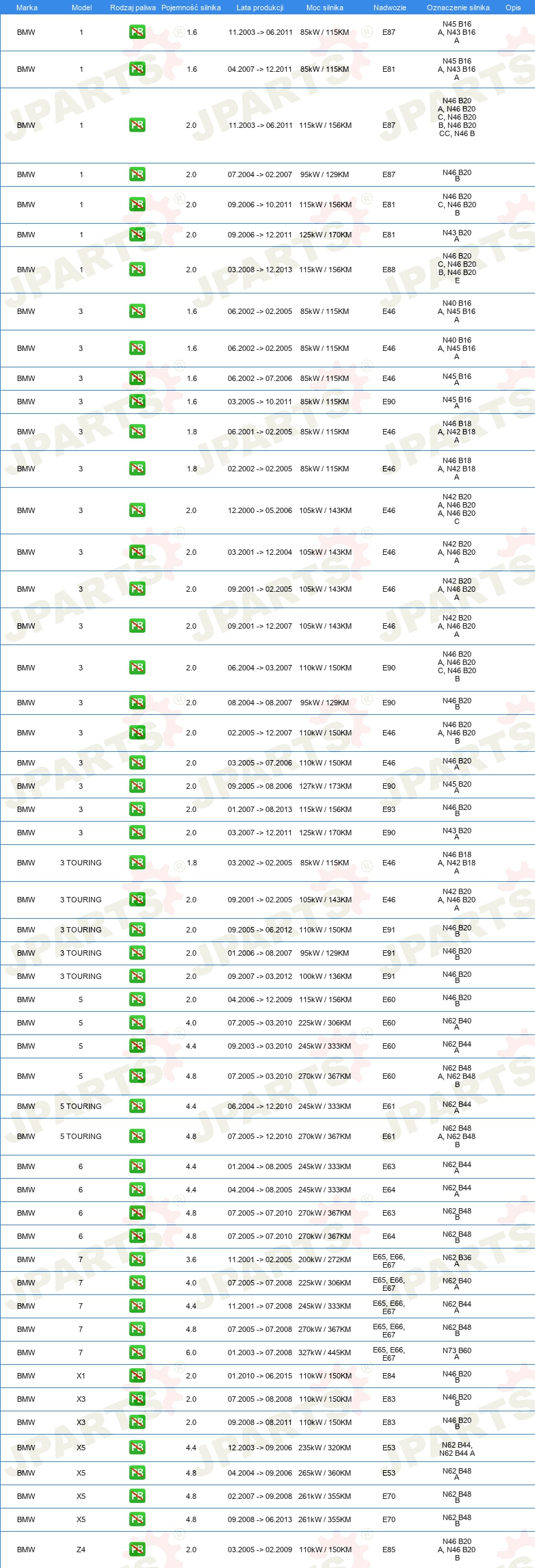535x1568 pixels.
Task: Click the Oznaczenie silnika column header
Action: click(x=458, y=8)
